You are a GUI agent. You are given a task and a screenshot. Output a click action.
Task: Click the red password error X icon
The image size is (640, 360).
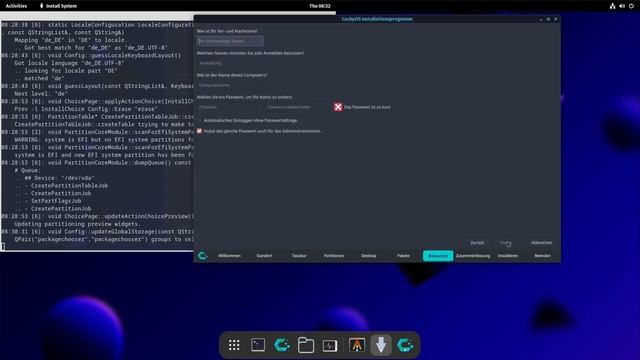(x=338, y=107)
